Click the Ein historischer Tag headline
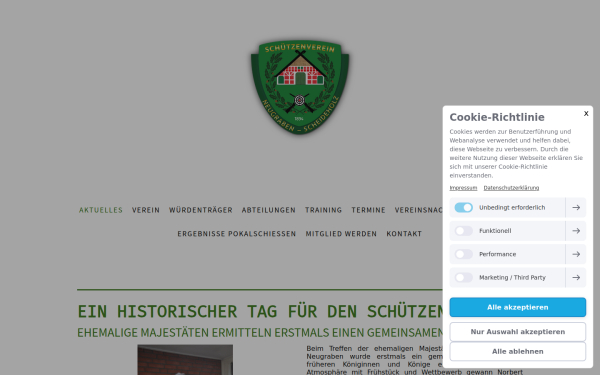This screenshot has width=600, height=375. [260, 311]
